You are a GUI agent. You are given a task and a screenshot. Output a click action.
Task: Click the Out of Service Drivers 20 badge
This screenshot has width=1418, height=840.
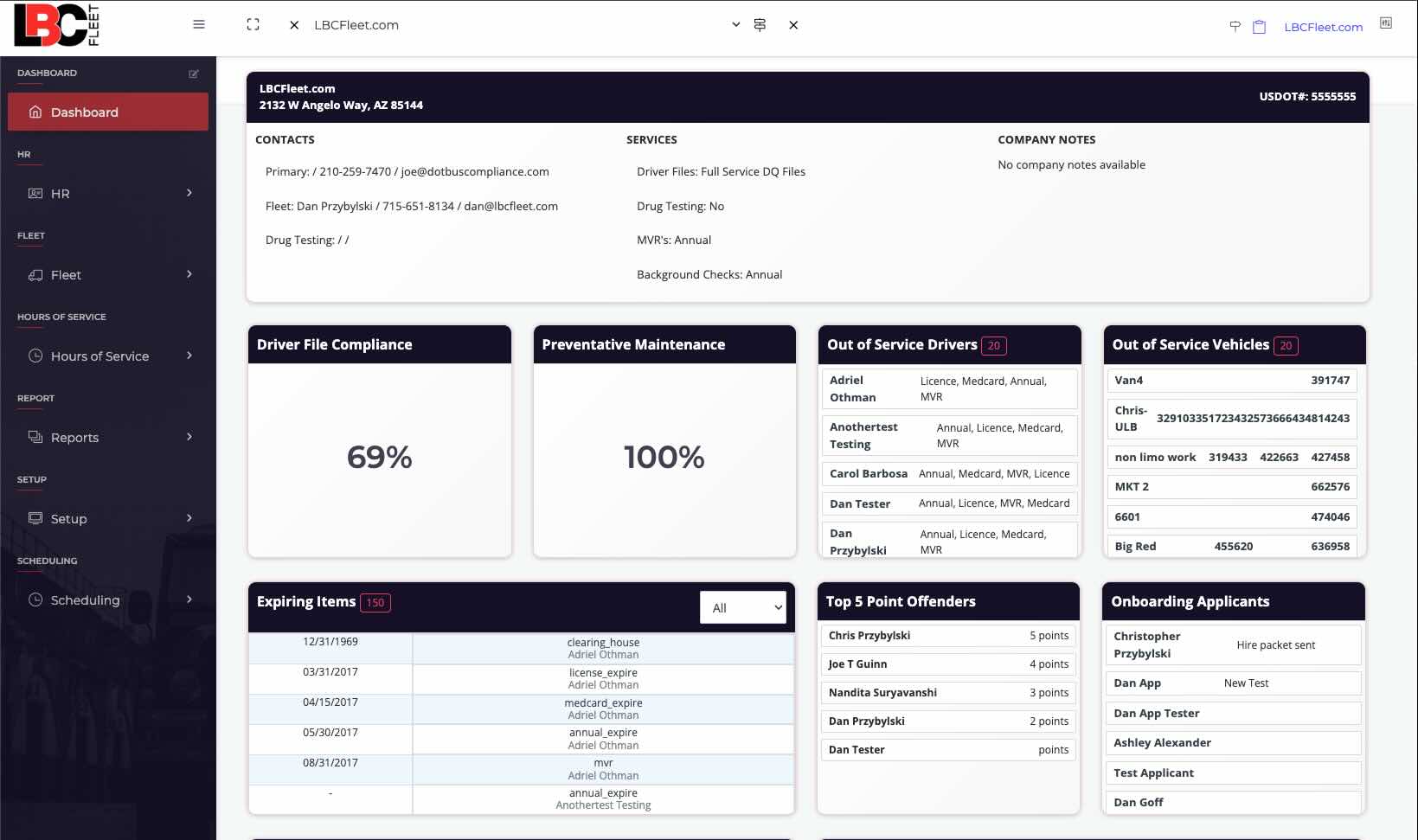(994, 346)
